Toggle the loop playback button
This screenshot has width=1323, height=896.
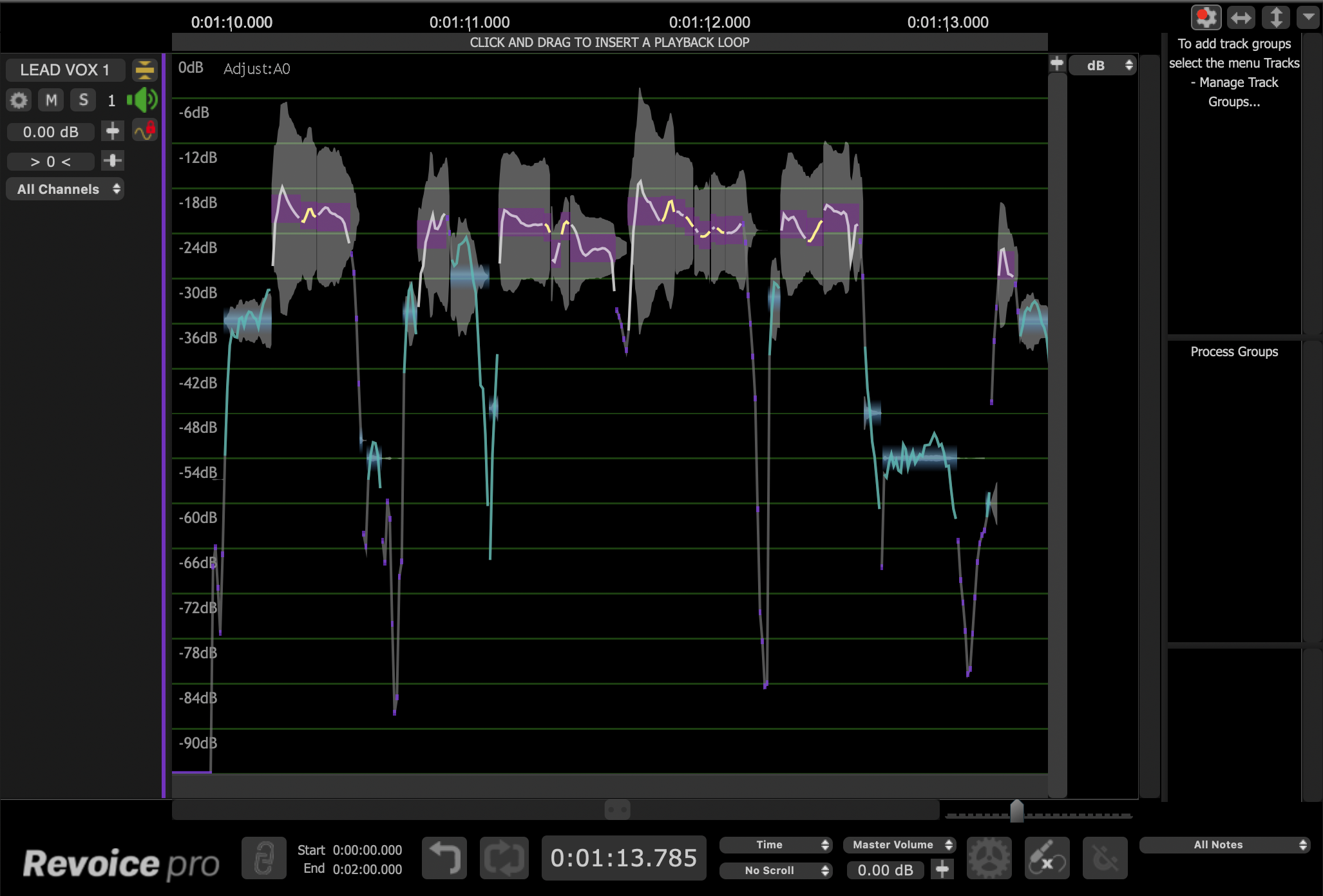coord(504,858)
